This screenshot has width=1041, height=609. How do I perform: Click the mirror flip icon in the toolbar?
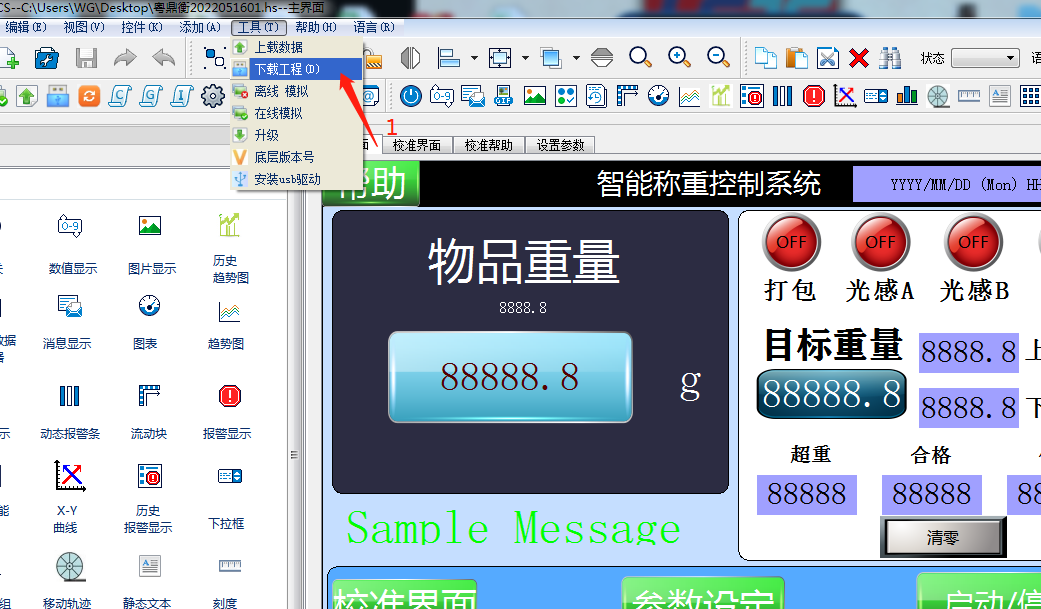[x=410, y=58]
